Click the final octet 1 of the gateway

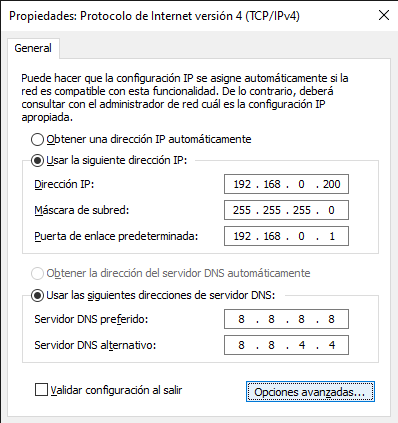pos(332,236)
